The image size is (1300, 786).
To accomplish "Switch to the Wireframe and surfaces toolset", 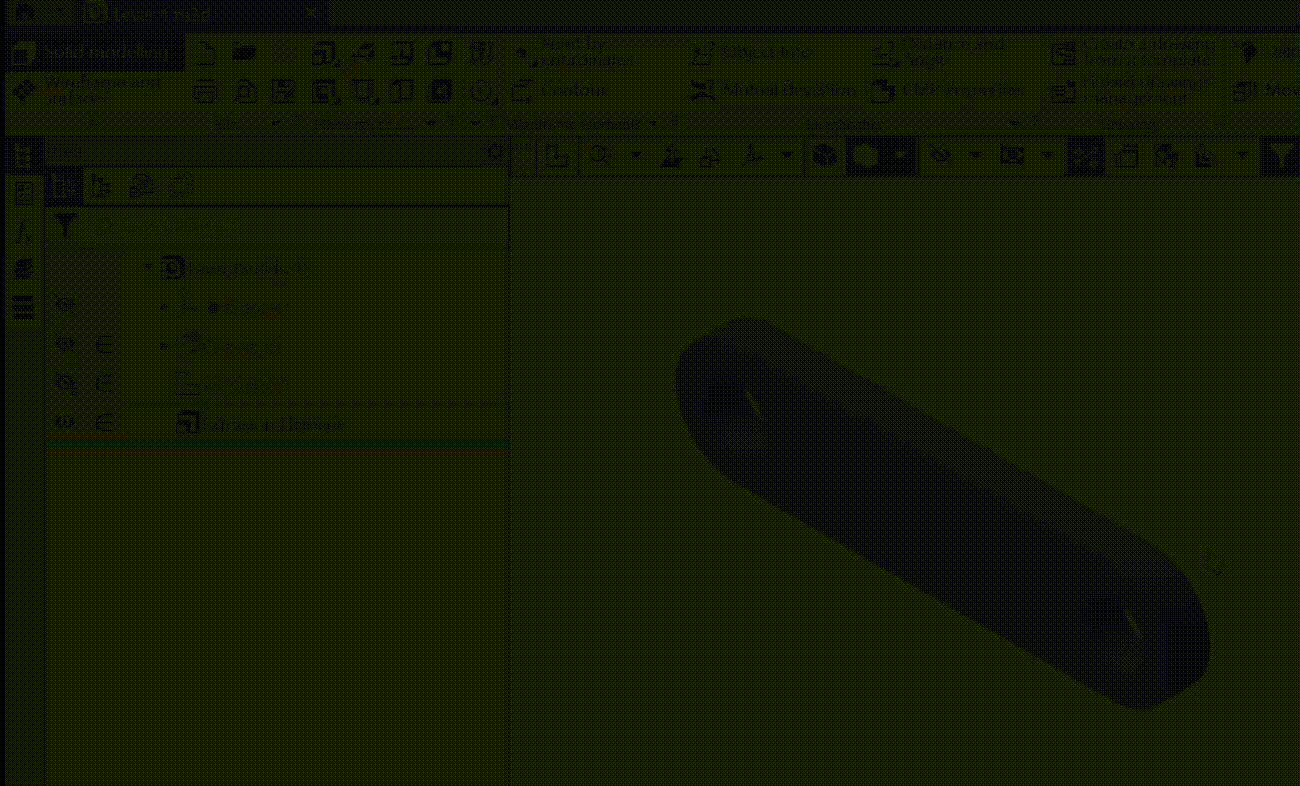I will tap(95, 90).
